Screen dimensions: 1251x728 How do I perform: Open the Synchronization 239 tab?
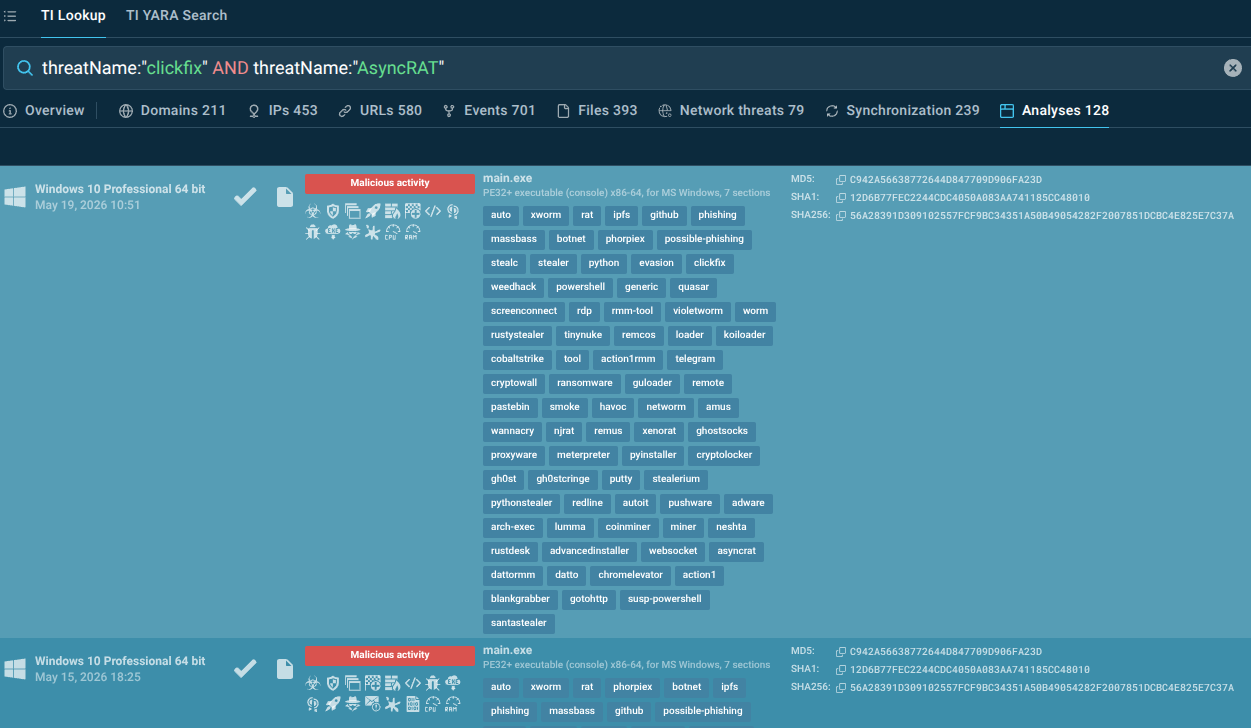(x=902, y=110)
